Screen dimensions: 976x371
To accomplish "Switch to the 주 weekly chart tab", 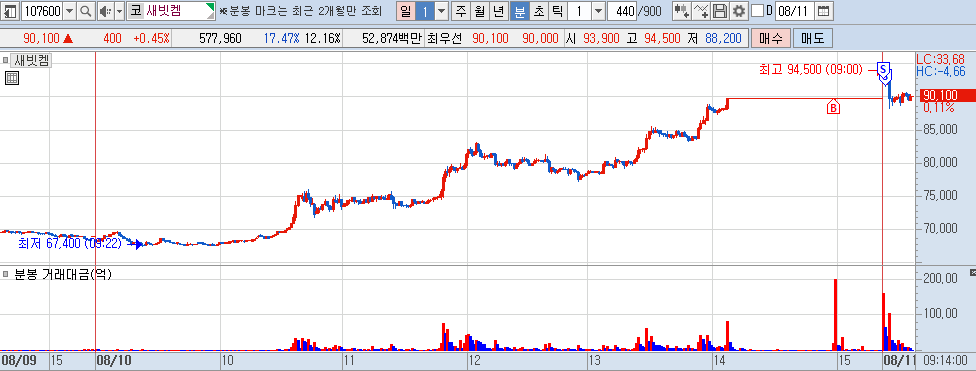I will tap(461, 11).
